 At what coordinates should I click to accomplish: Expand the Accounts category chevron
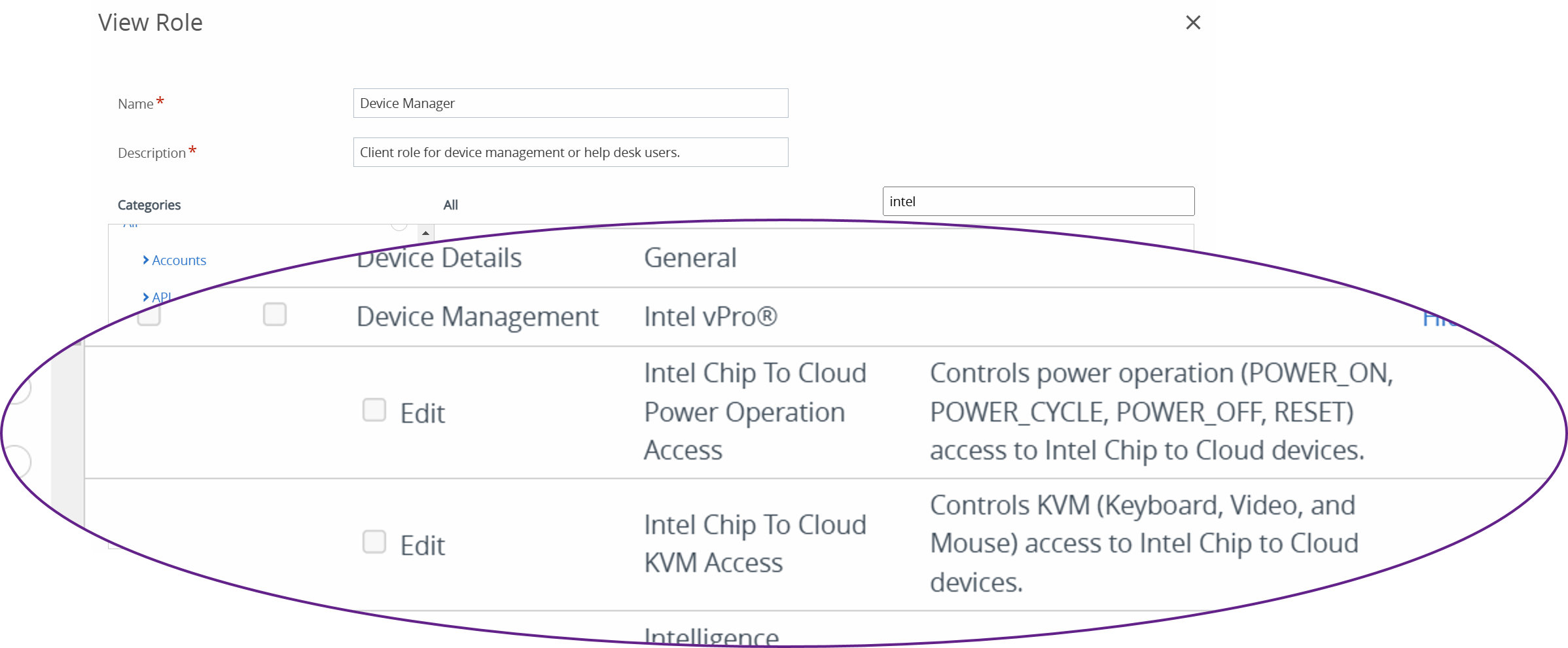click(x=145, y=260)
